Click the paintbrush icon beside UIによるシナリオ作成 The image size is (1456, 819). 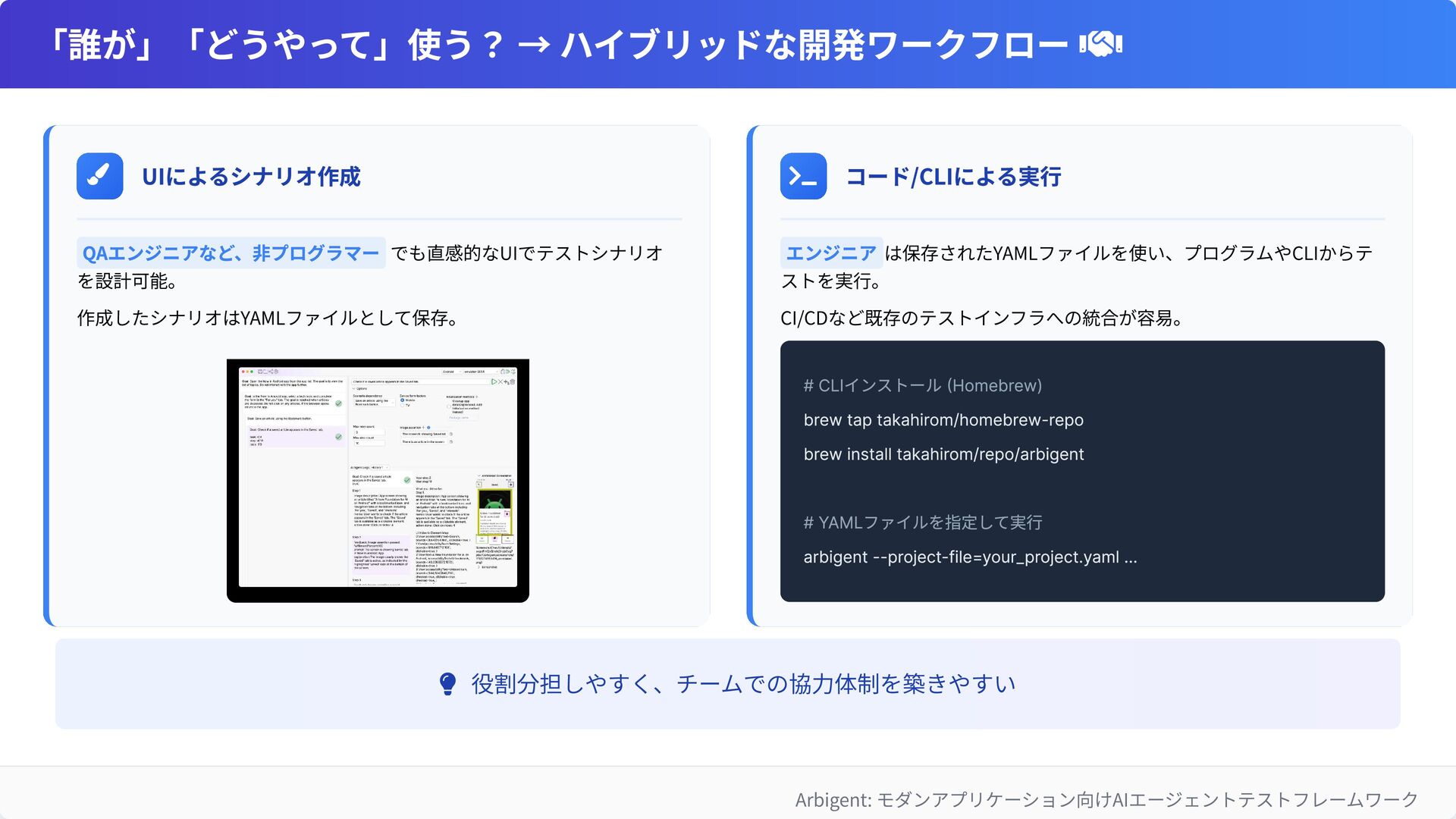[99, 176]
